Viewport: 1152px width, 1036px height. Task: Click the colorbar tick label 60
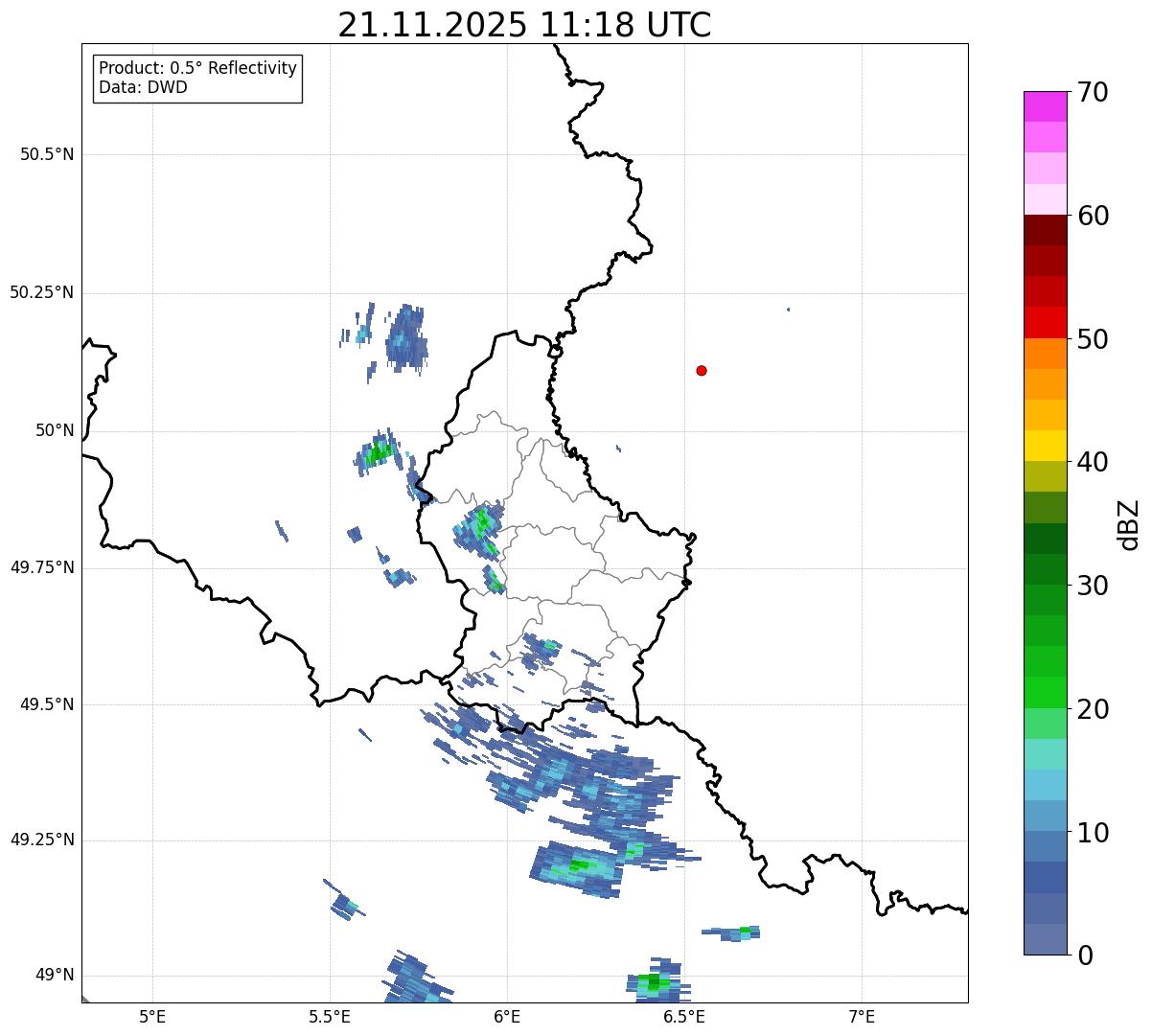tap(1092, 216)
